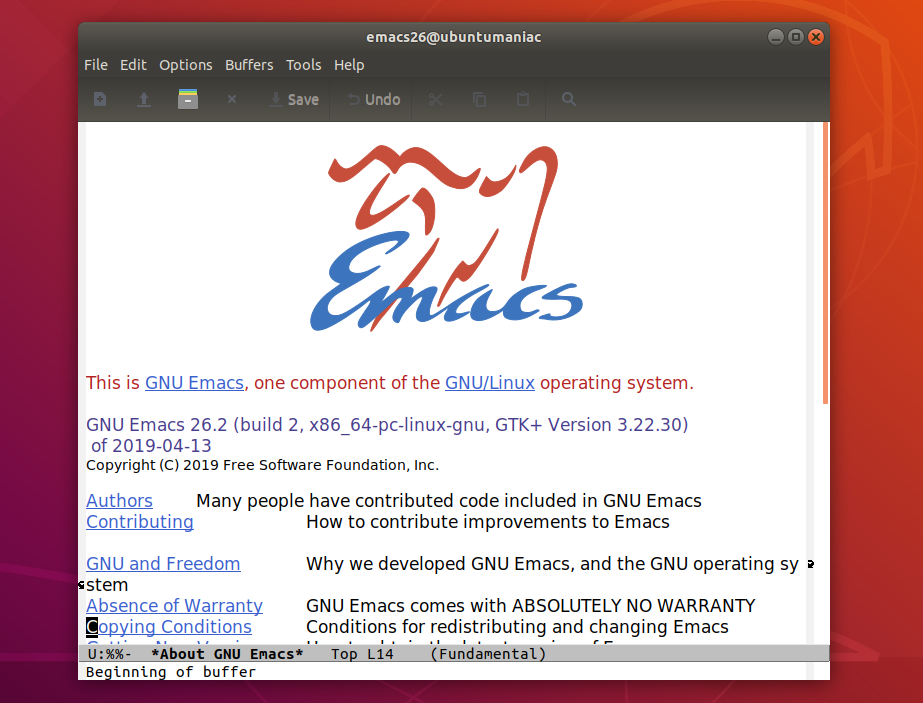This screenshot has width=923, height=703.
Task: Click the Kill Buffer X icon
Action: coord(232,99)
